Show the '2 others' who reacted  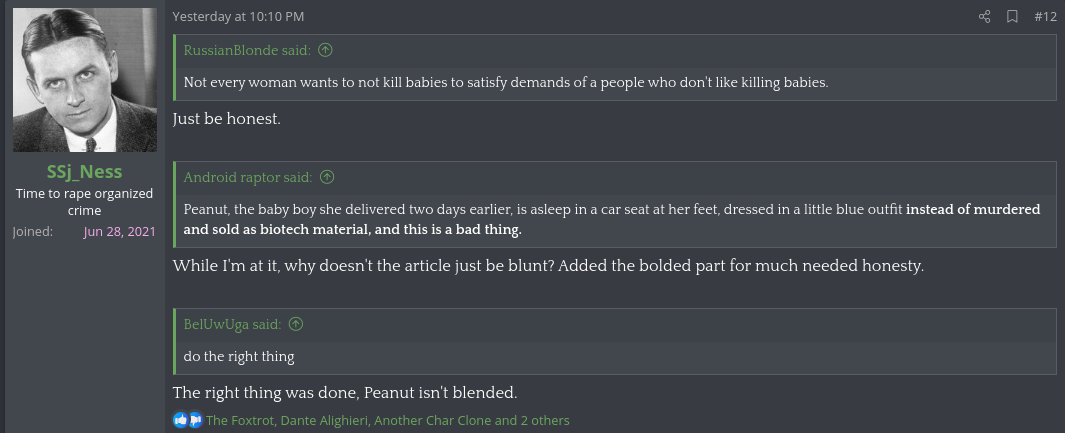click(x=545, y=420)
